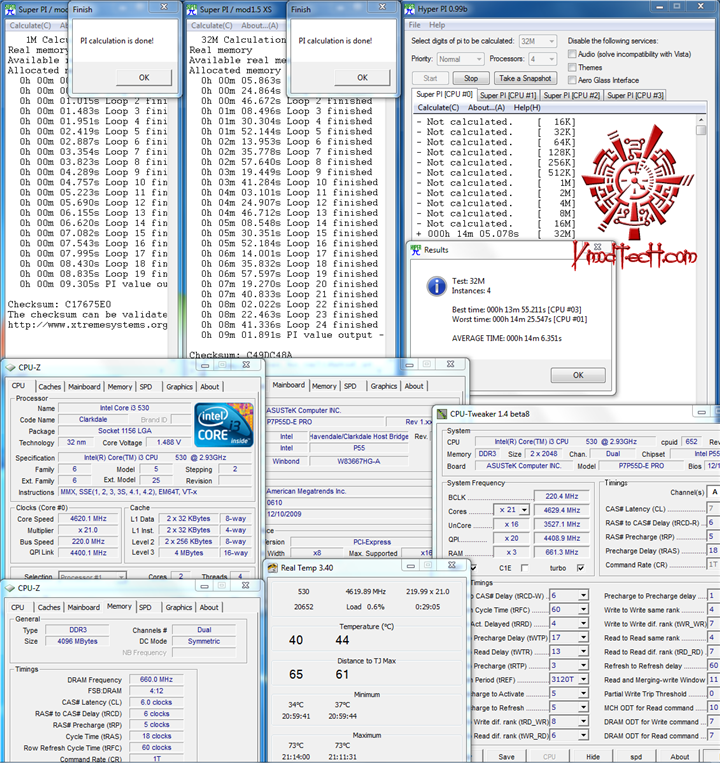Click the CPU-Tweaker 1.4 beta8 title icon

tap(442, 414)
